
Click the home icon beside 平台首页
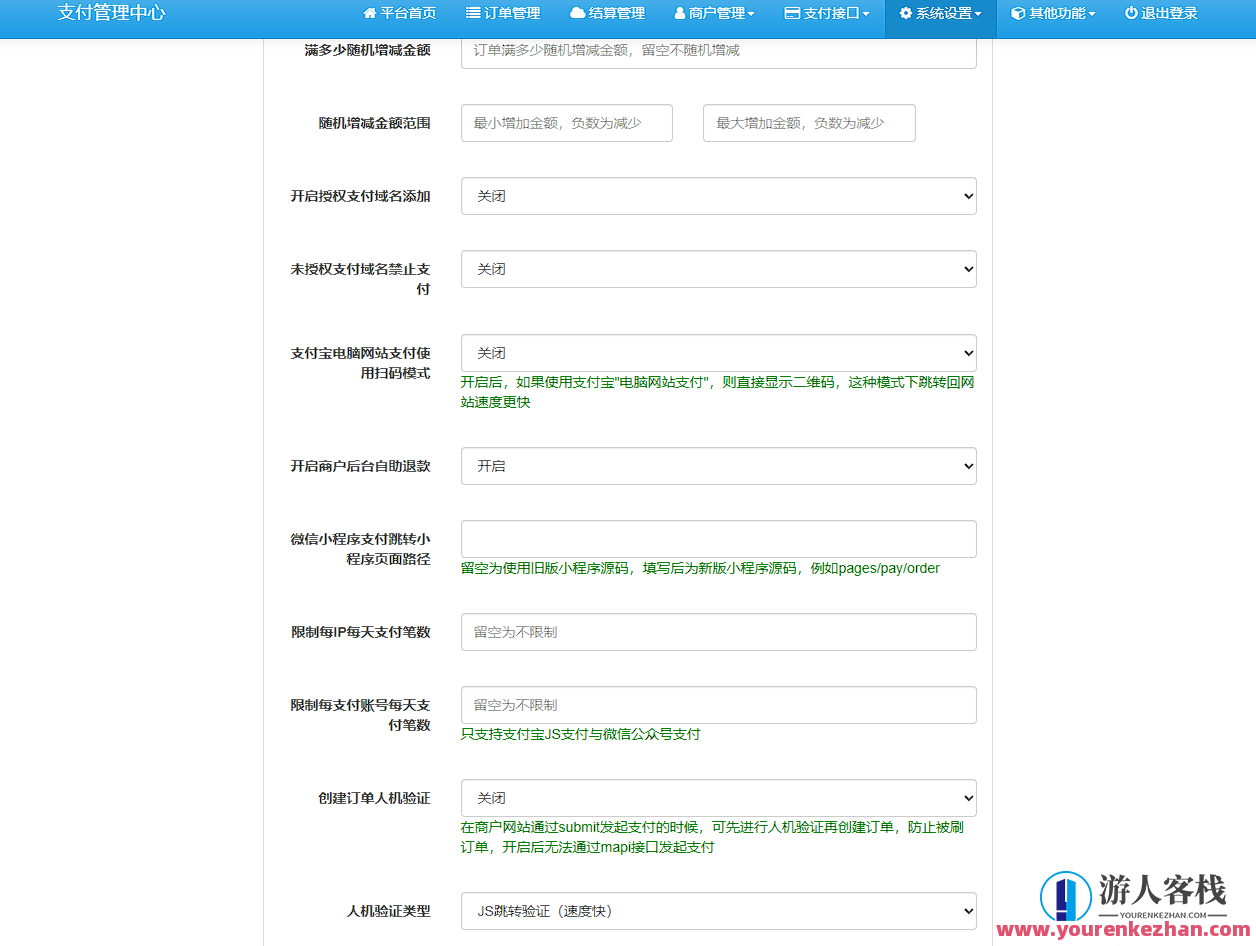[370, 14]
